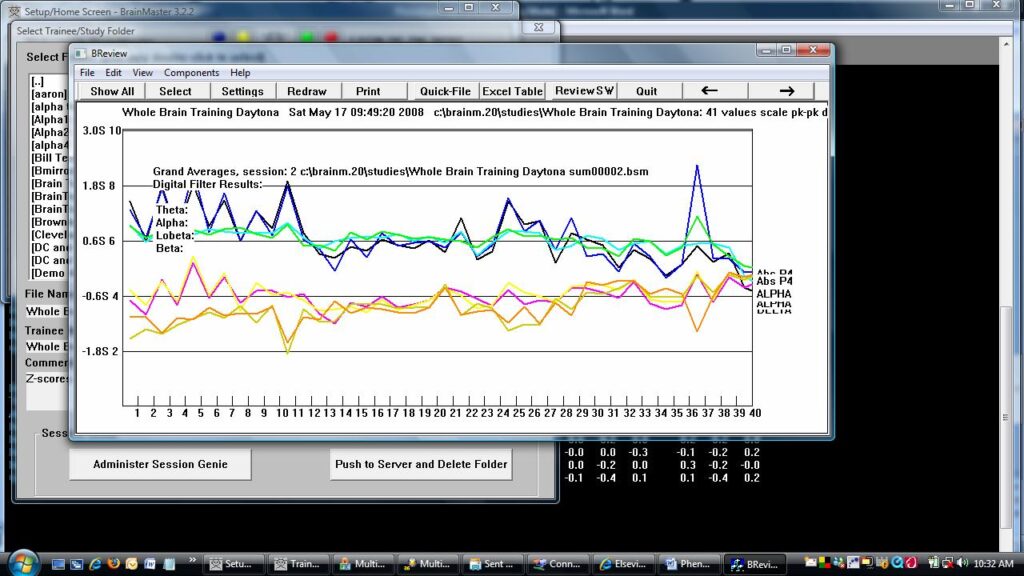Open the File menu in BReview
This screenshot has height=576, width=1024.
pyautogui.click(x=87, y=73)
